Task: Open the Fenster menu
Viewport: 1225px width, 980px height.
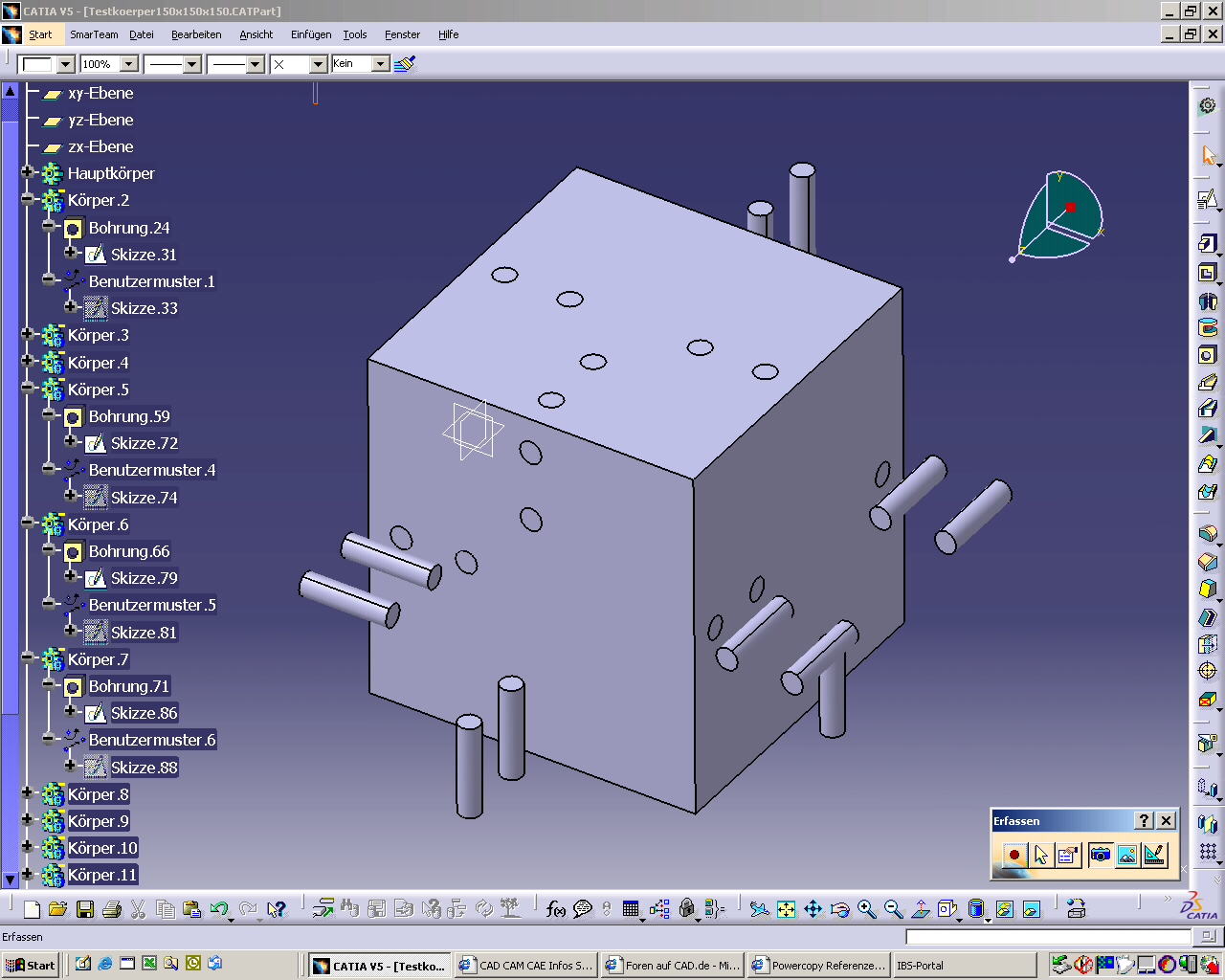Action: [402, 34]
